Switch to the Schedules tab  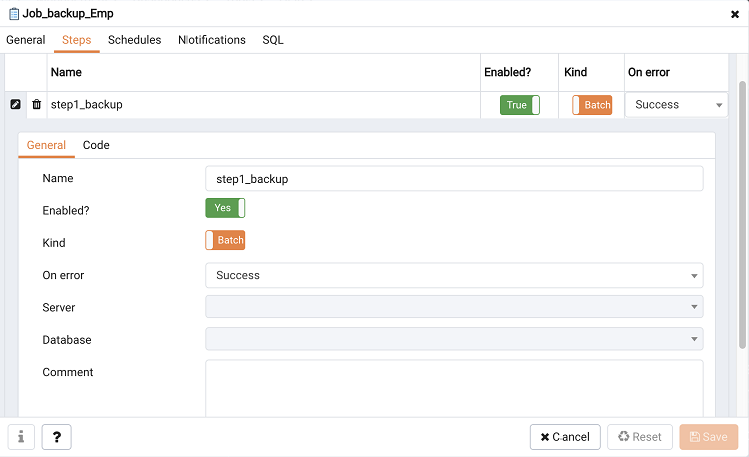click(x=134, y=40)
